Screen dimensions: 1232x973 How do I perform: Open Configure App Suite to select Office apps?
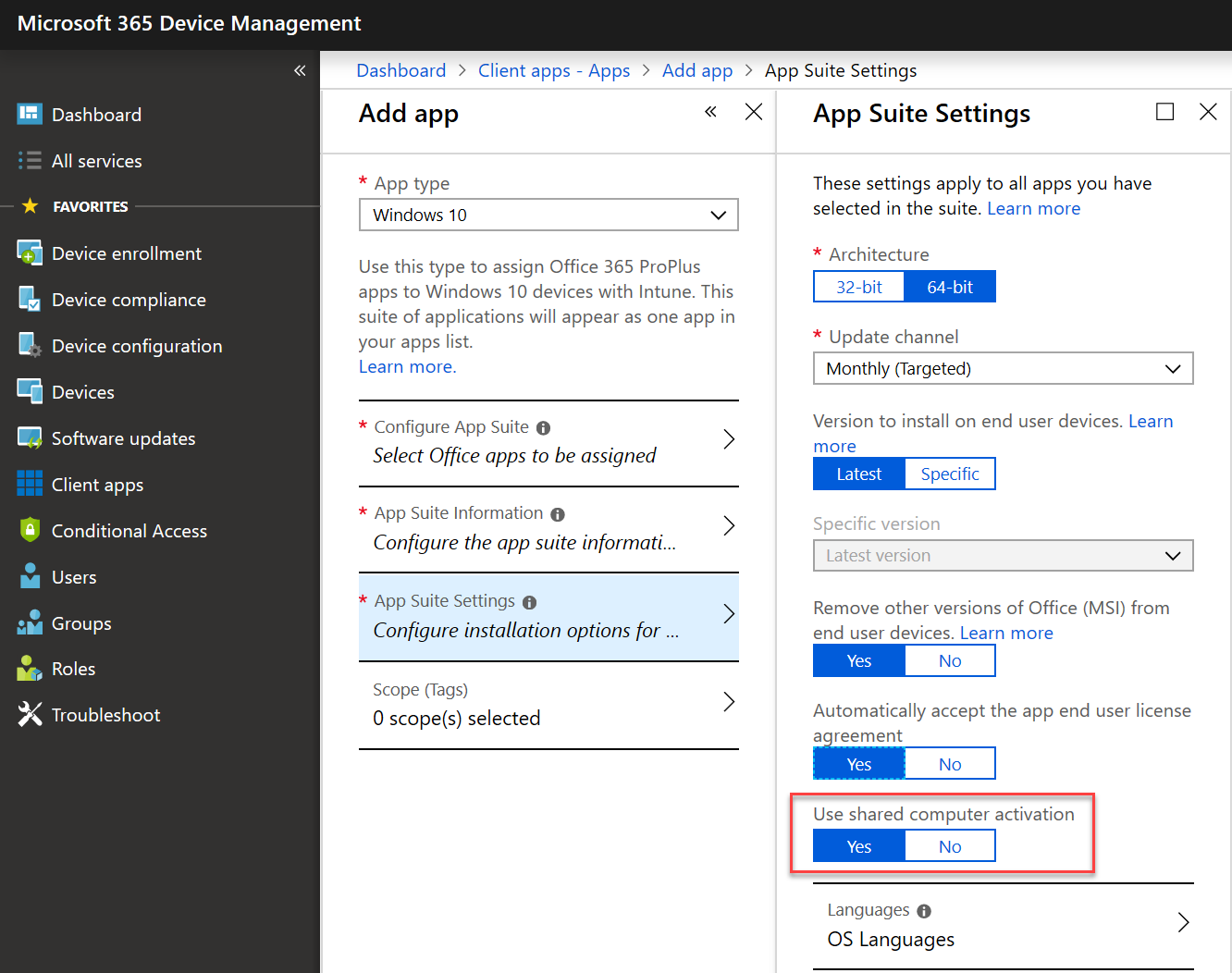[548, 444]
